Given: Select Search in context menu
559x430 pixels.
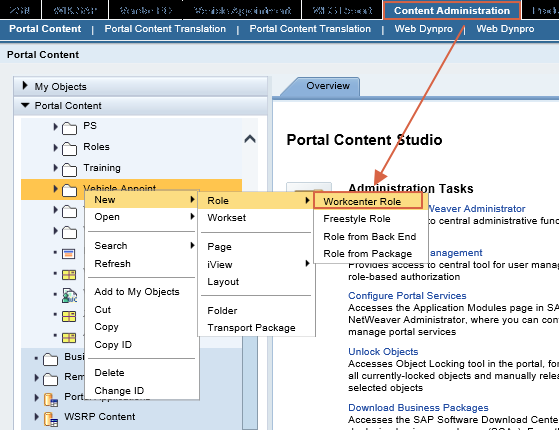Looking at the screenshot, I should point(141,246).
